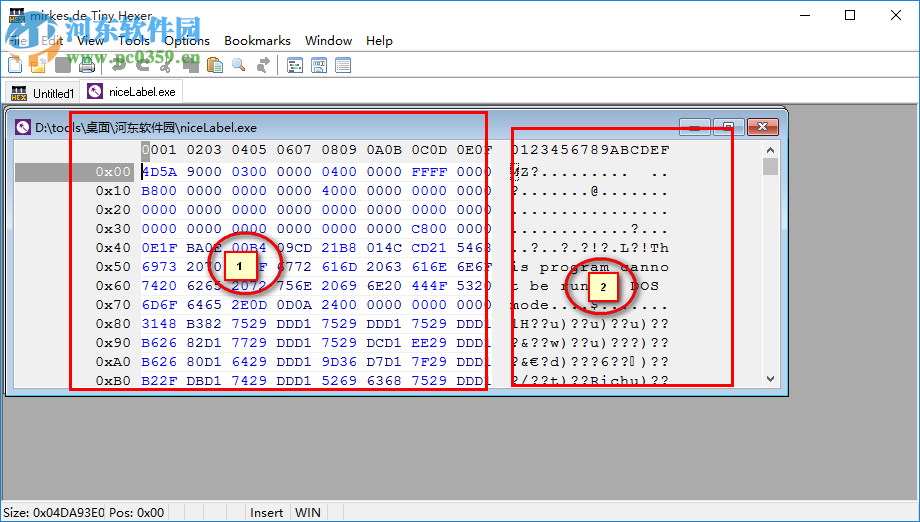Click hex value 9000 in first row
Viewport: 920px width, 522px height.
point(204,172)
